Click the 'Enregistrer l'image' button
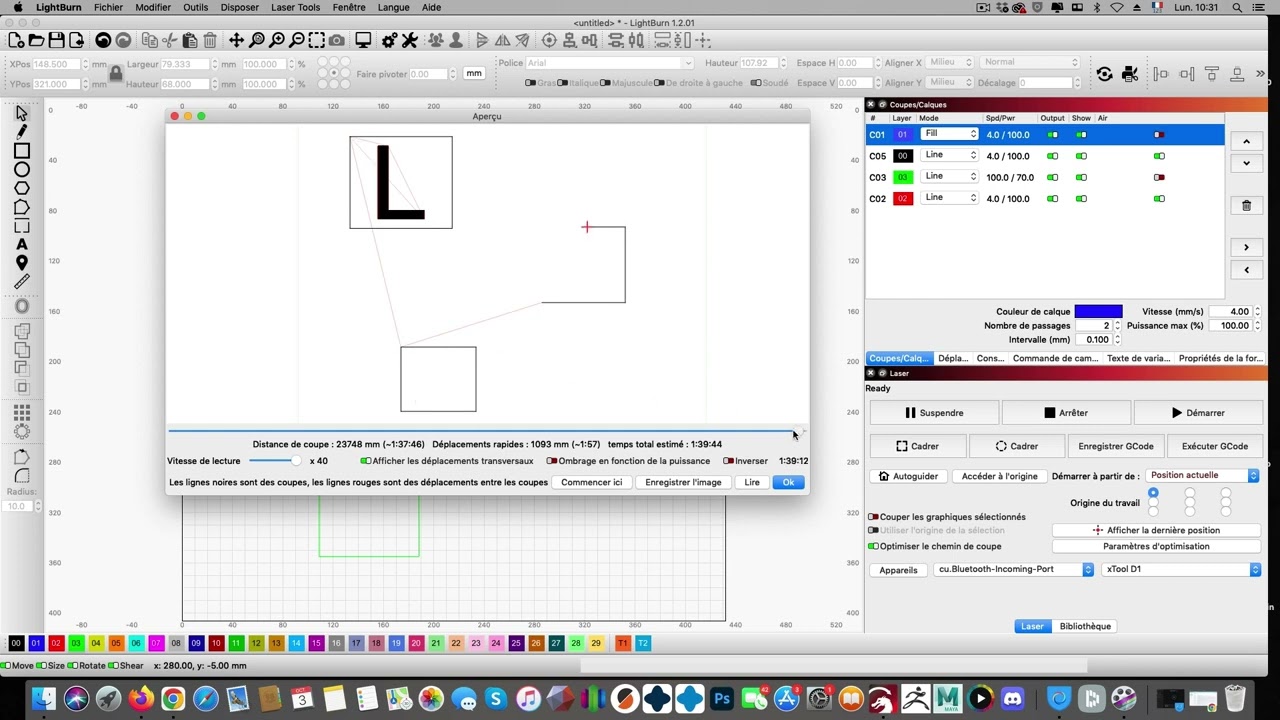The image size is (1280, 720). click(x=683, y=482)
